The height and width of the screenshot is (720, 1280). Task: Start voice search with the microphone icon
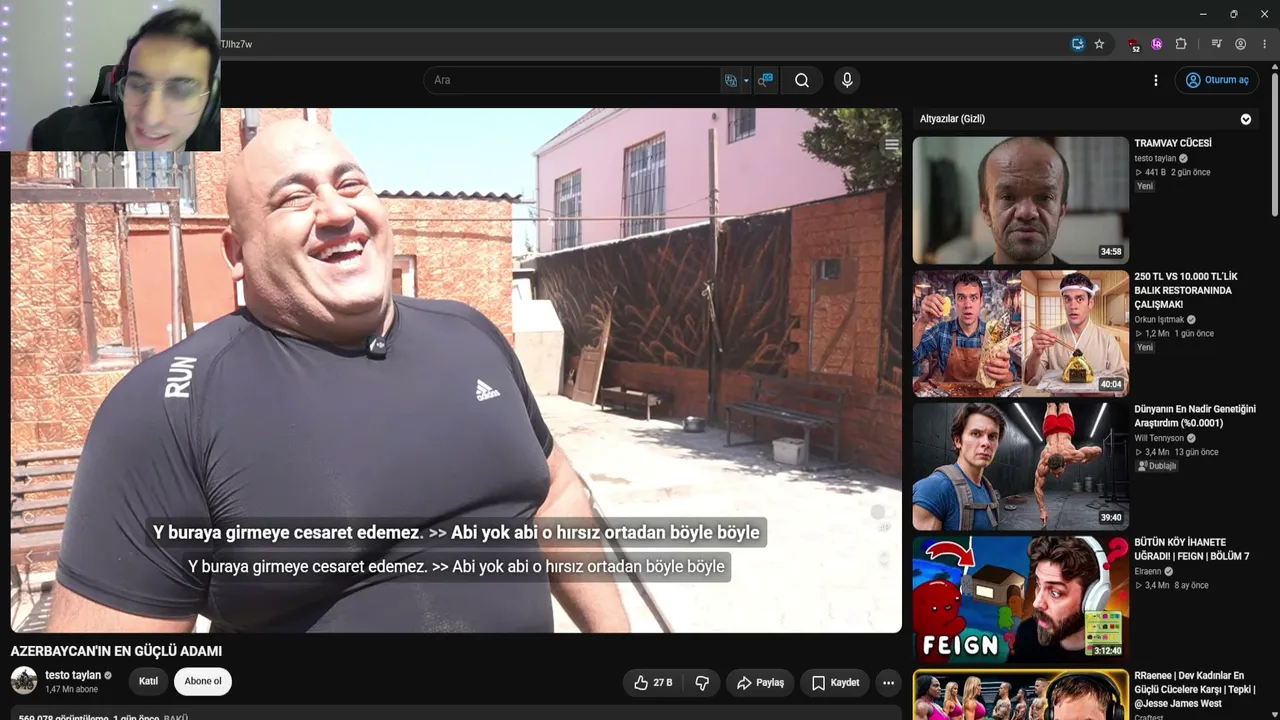847,80
